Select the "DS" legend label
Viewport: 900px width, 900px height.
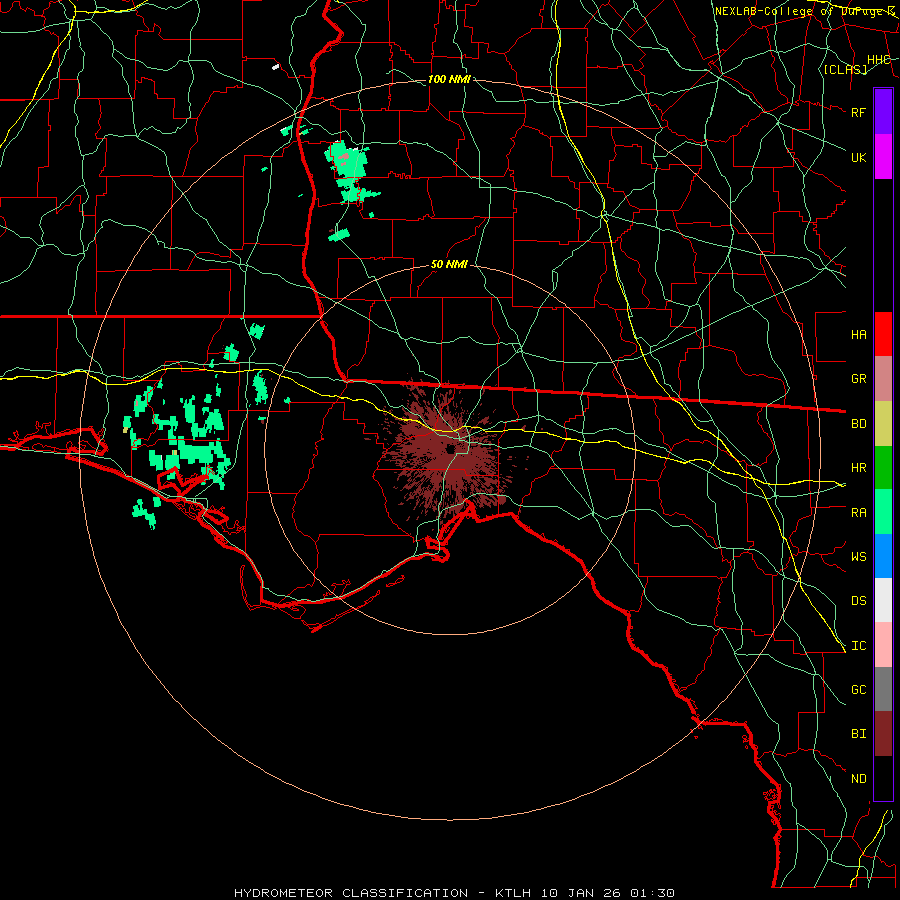[x=858, y=601]
